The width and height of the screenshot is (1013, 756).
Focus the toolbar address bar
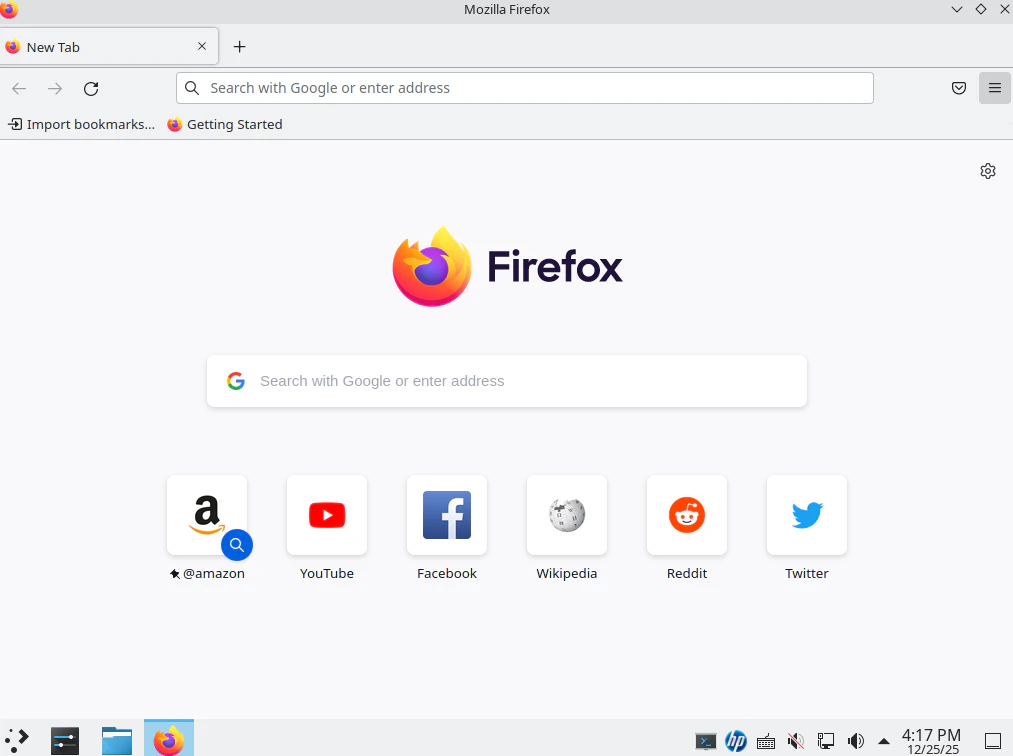525,88
